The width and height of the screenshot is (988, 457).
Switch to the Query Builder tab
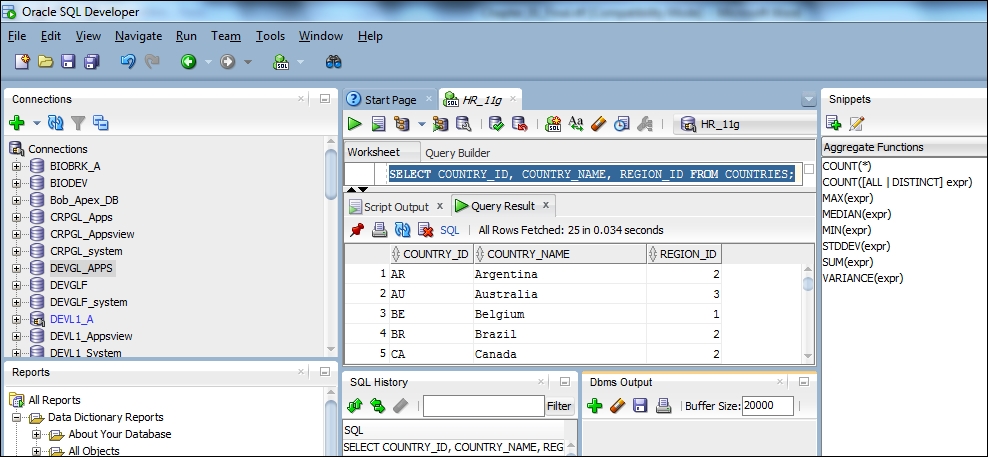click(457, 153)
